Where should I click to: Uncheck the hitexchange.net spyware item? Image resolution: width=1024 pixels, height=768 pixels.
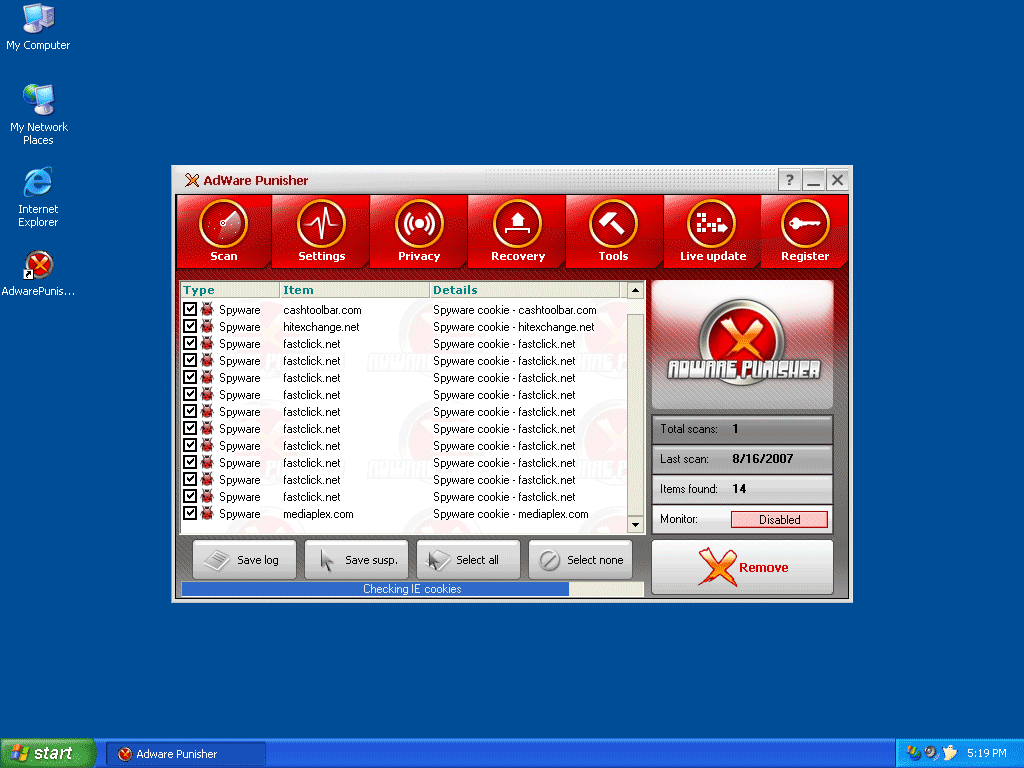[189, 326]
